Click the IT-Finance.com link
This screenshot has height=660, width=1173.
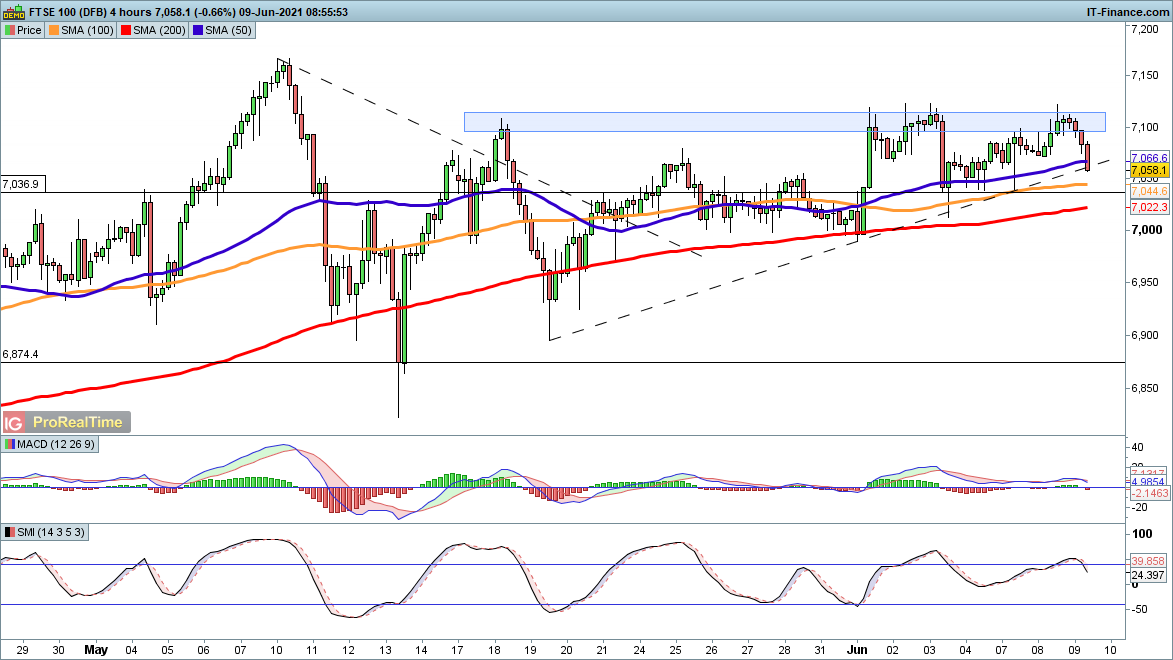click(x=1127, y=10)
